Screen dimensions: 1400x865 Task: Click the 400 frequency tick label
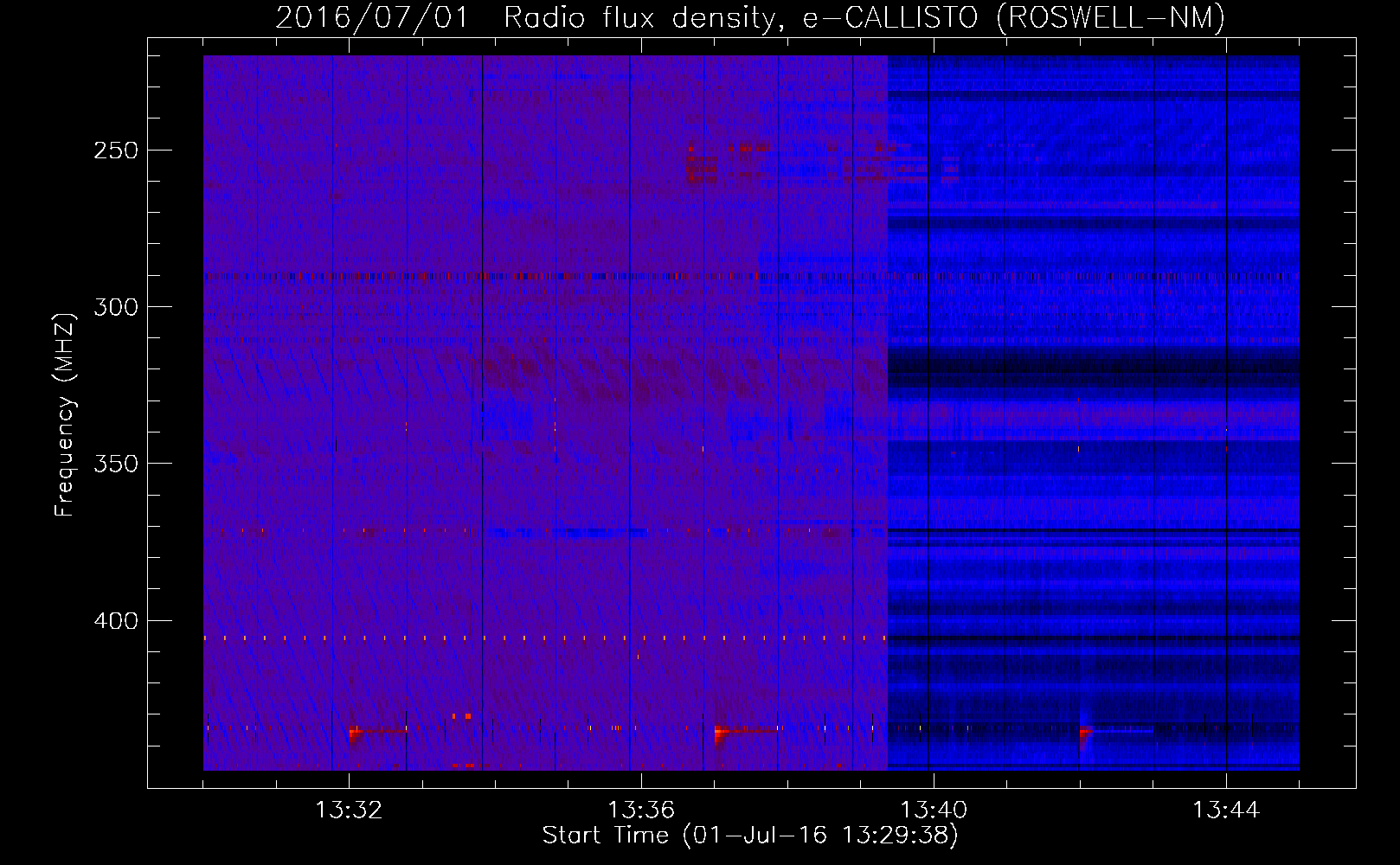[116, 621]
